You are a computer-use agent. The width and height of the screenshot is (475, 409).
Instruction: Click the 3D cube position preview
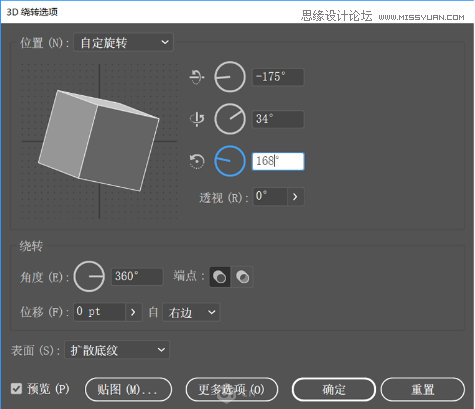coord(99,141)
